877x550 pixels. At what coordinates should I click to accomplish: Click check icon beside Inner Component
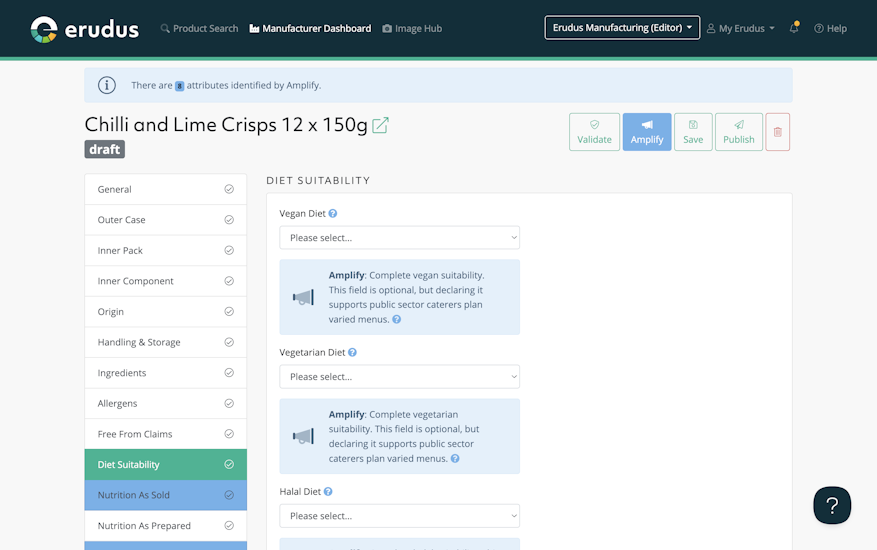pyautogui.click(x=229, y=281)
